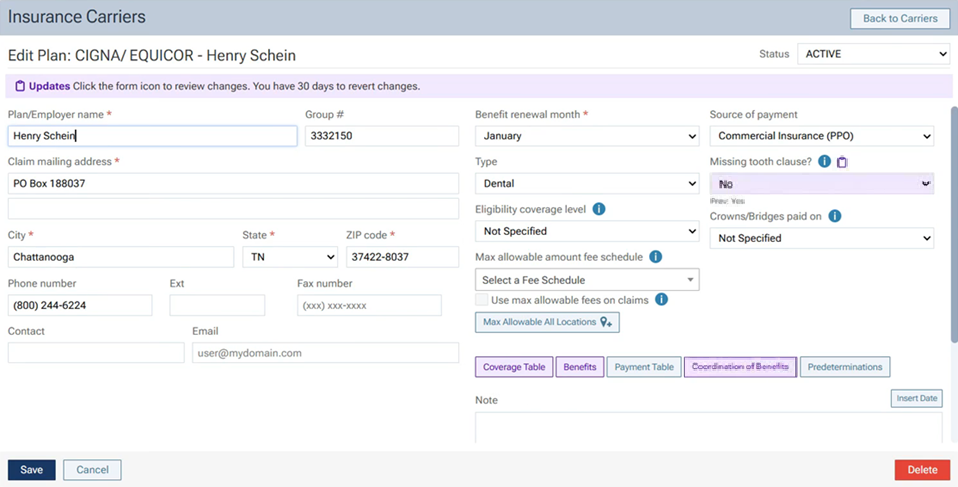Select the Predeterminations tab
958x487 pixels.
tap(845, 367)
